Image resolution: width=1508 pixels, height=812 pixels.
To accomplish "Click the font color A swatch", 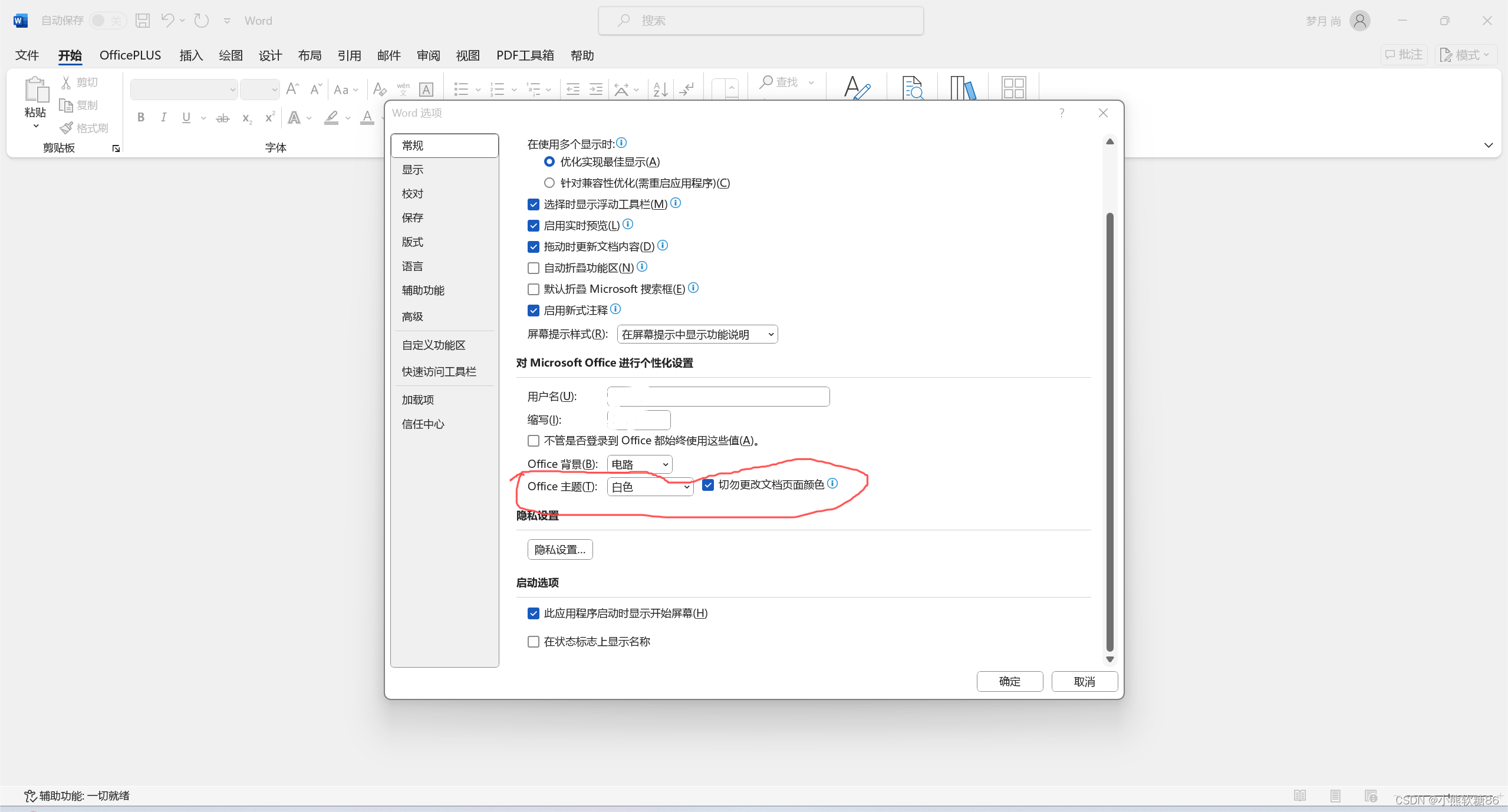I will (367, 117).
